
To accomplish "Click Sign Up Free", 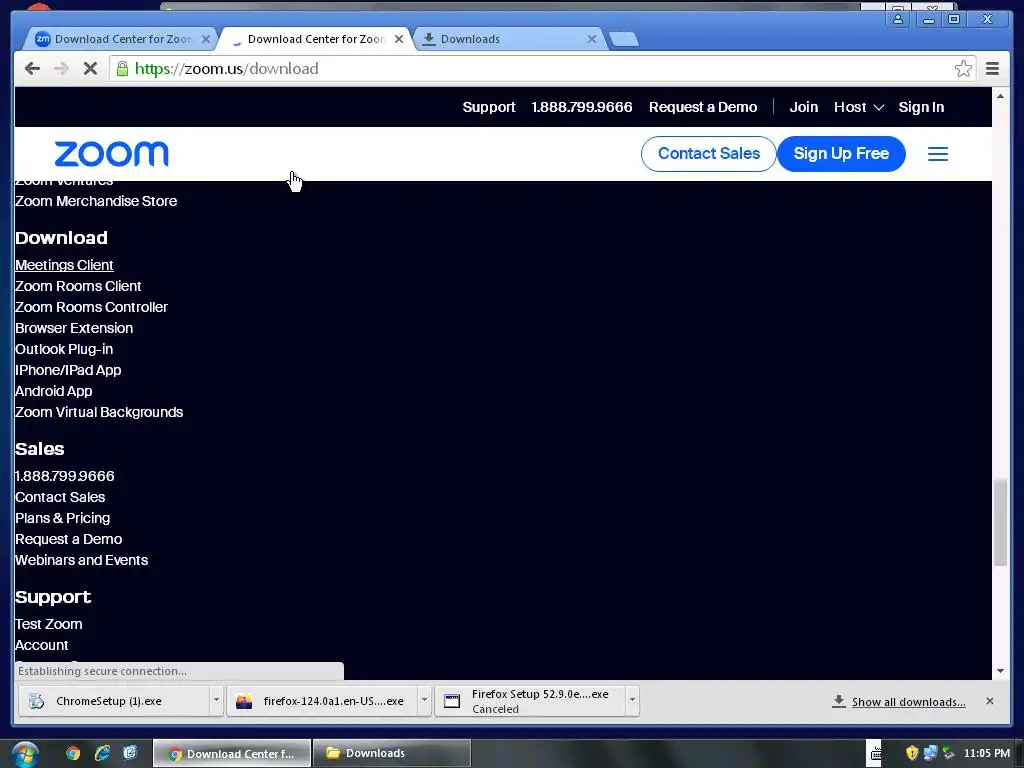I will tap(841, 153).
